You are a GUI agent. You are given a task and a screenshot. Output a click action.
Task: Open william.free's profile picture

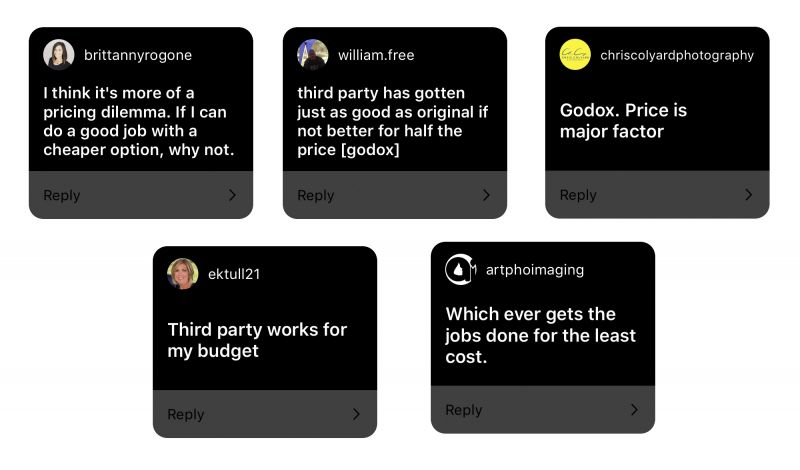[313, 55]
